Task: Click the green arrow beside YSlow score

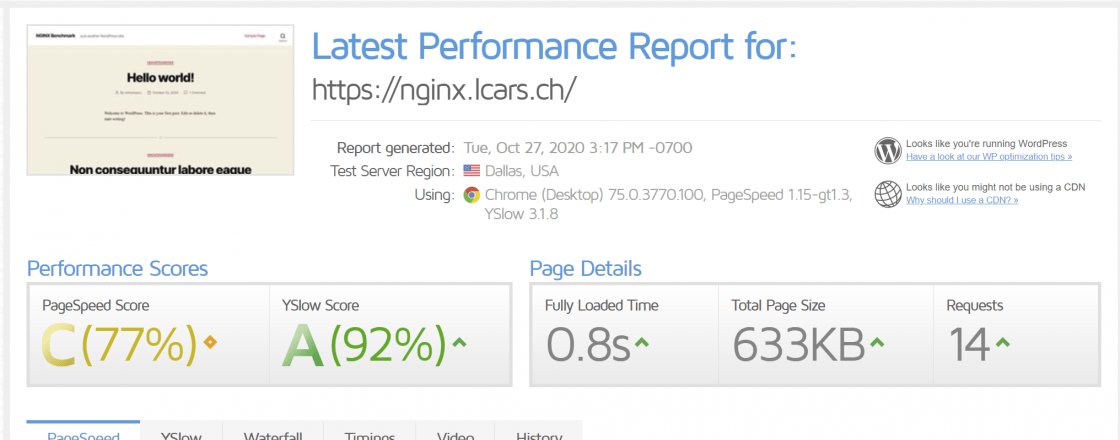Action: tap(460, 343)
